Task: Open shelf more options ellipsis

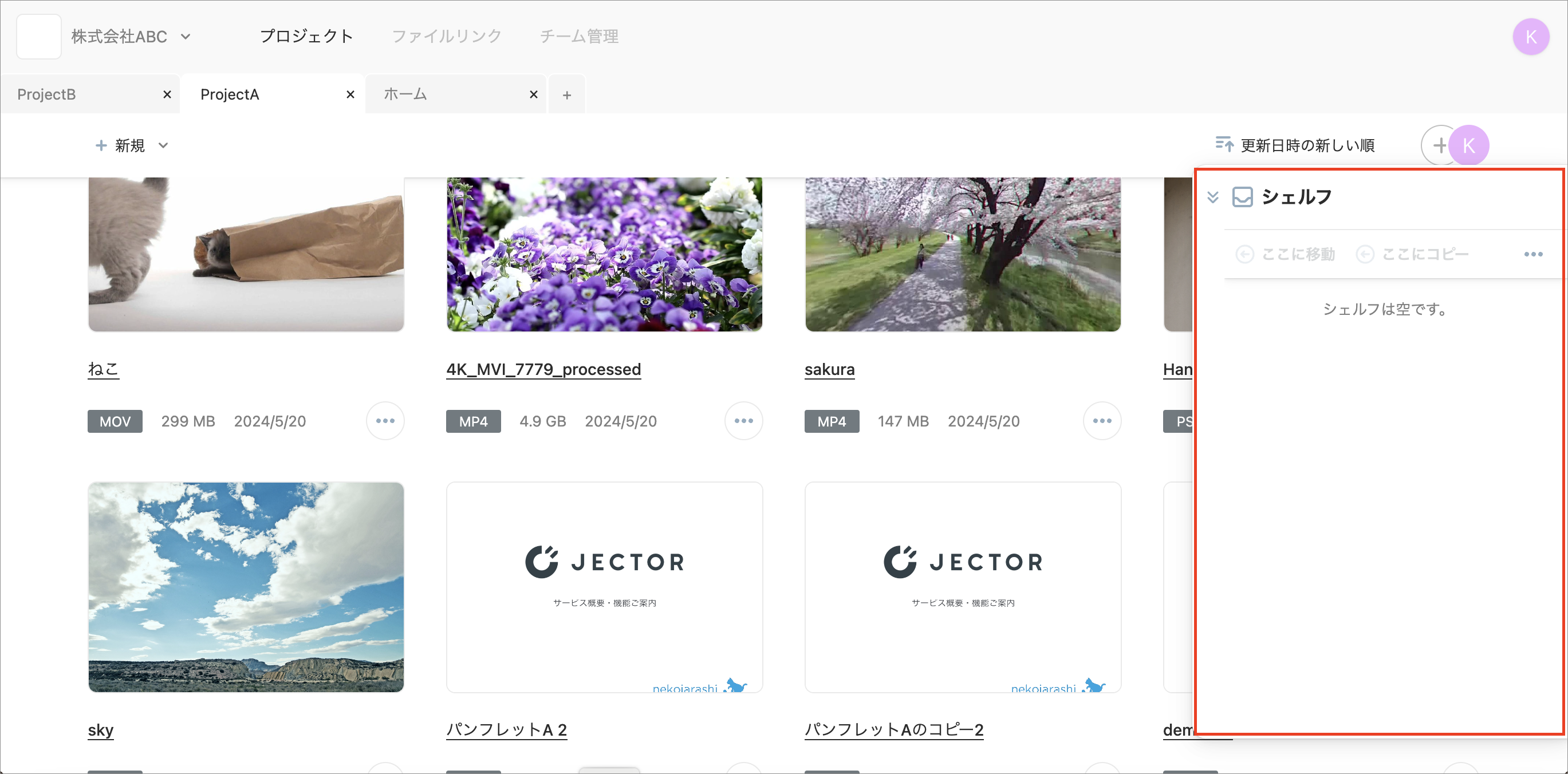Action: [x=1533, y=254]
